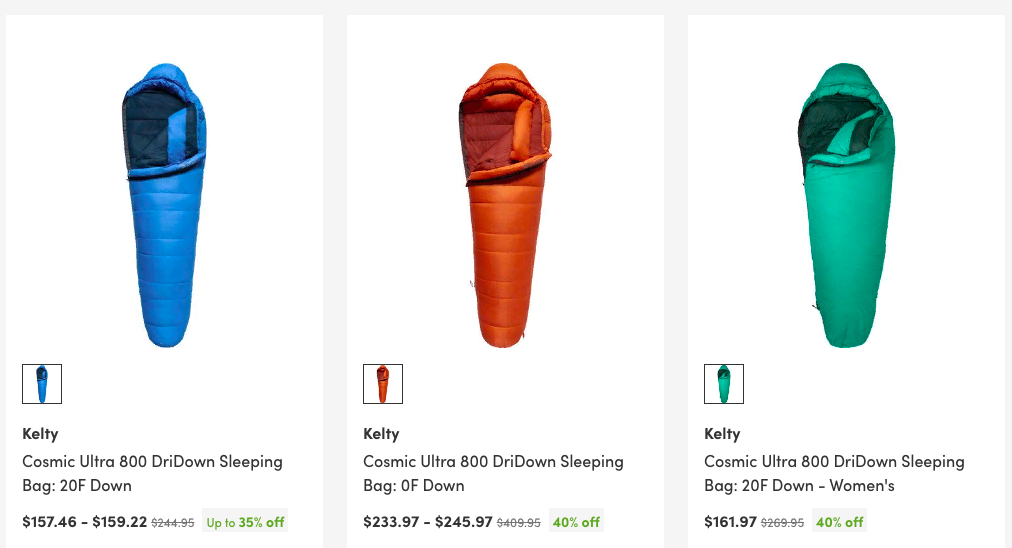Select the green color swatch thumbnail

[x=724, y=384]
